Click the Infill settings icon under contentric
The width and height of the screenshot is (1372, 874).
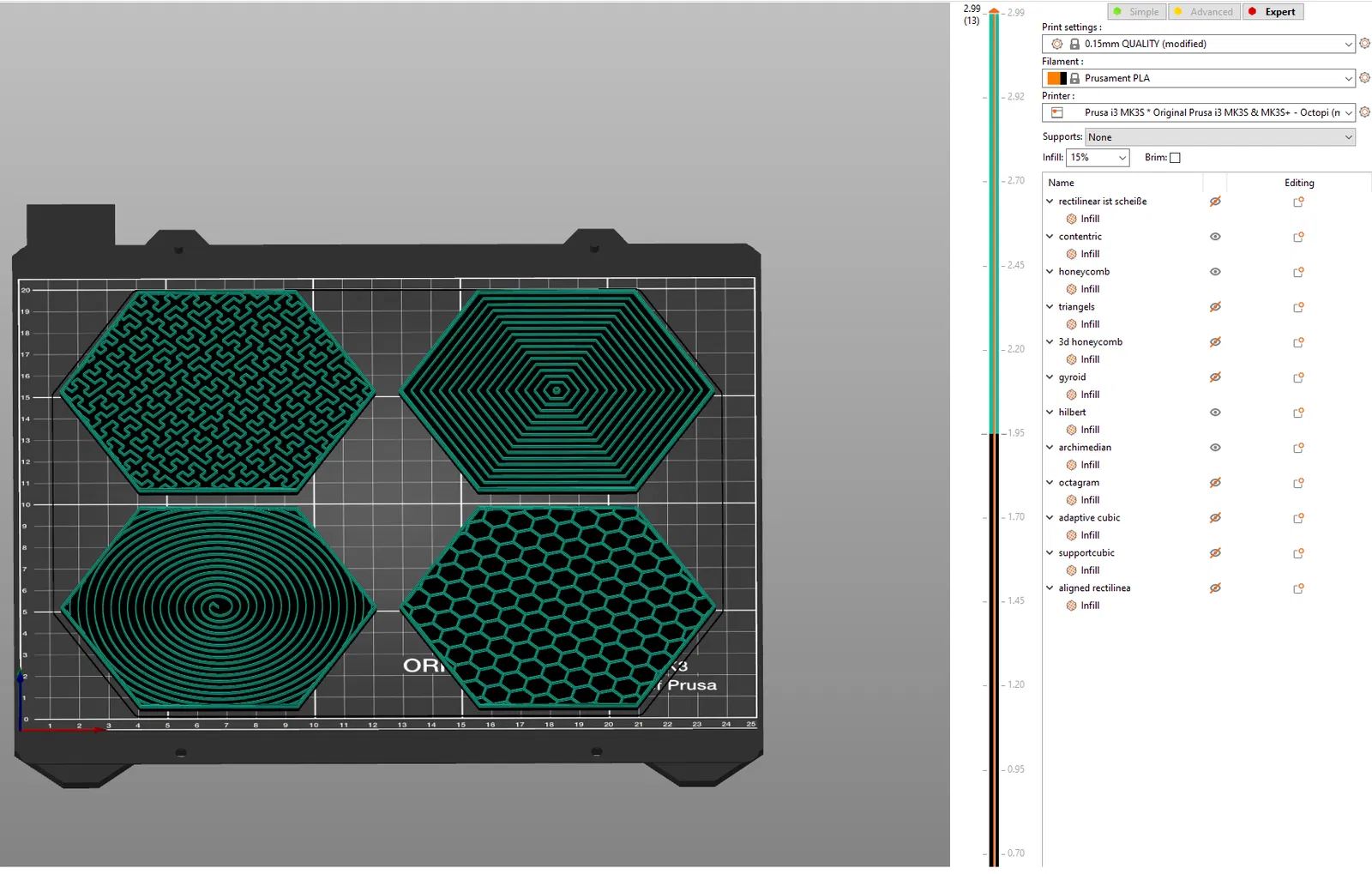[x=1071, y=254]
